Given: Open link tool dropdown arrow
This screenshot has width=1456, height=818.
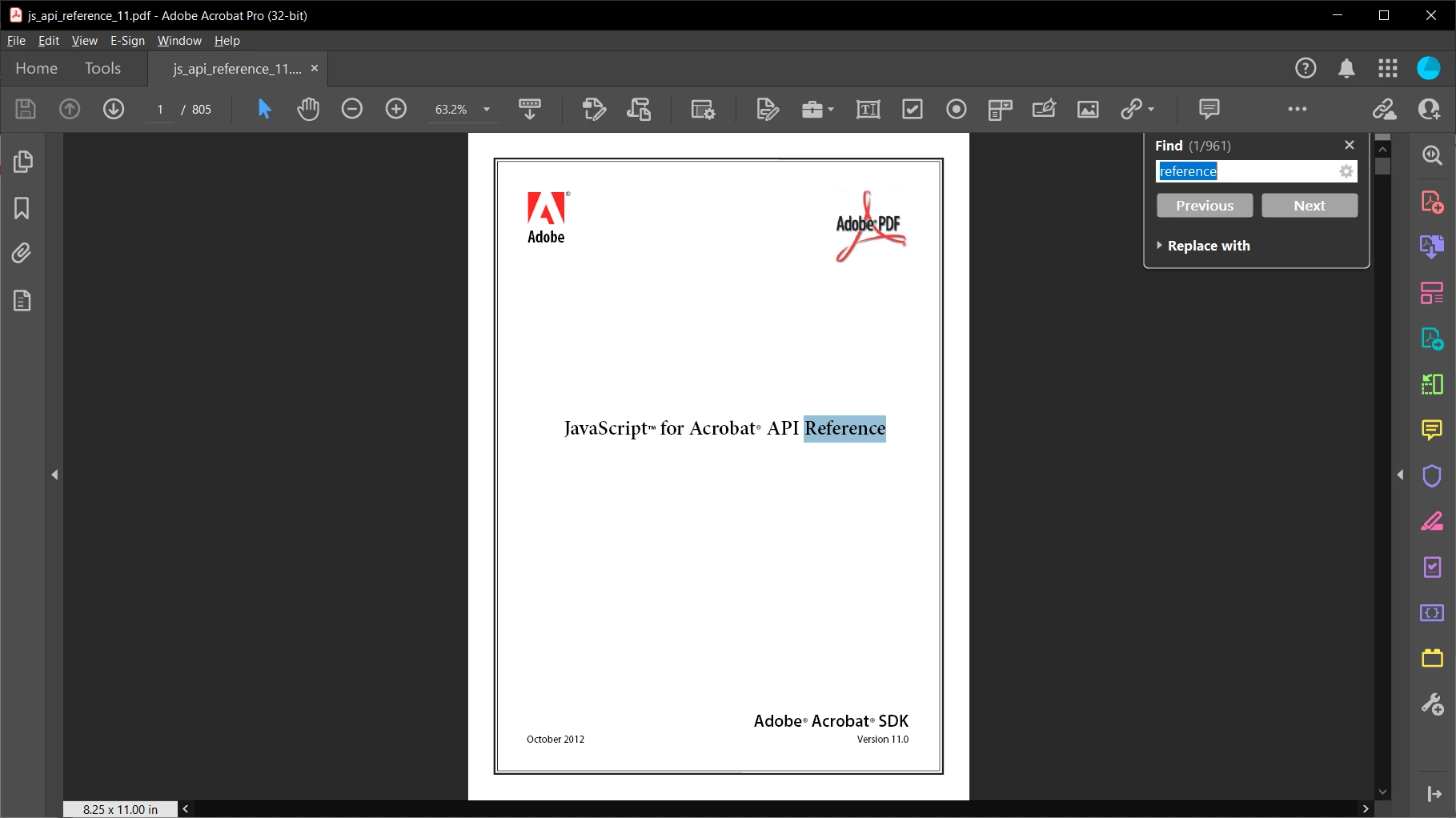Looking at the screenshot, I should [1151, 110].
